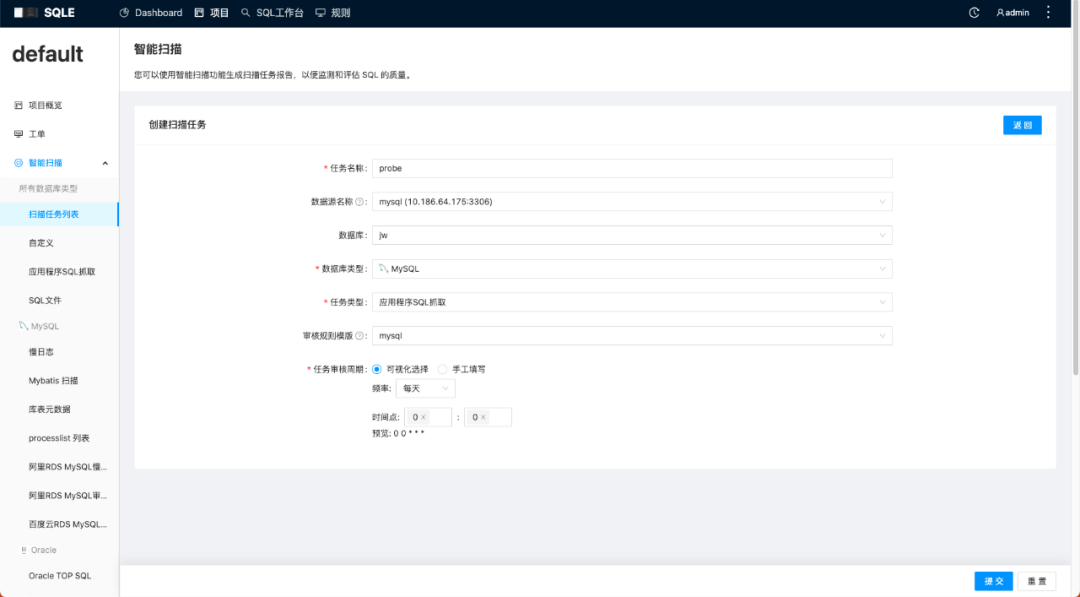Click the 工单 sidebar icon

point(19,134)
